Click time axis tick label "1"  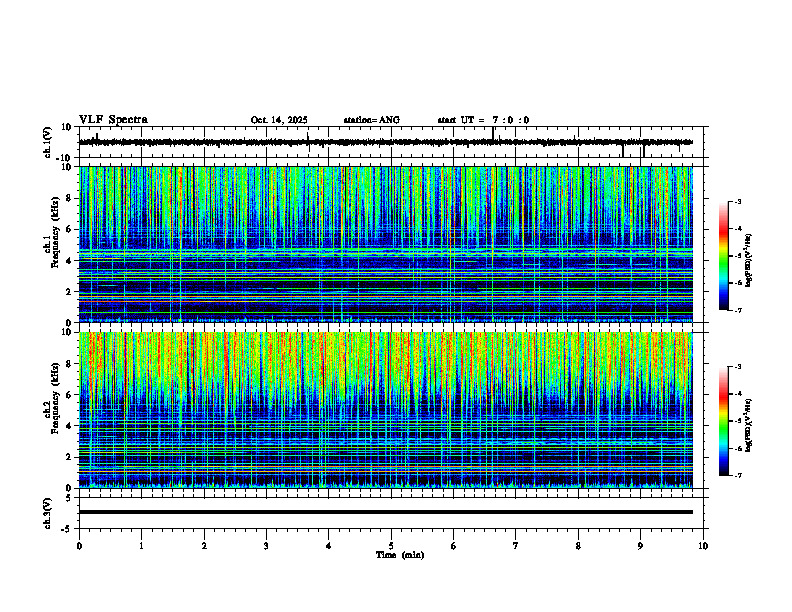pyautogui.click(x=141, y=546)
